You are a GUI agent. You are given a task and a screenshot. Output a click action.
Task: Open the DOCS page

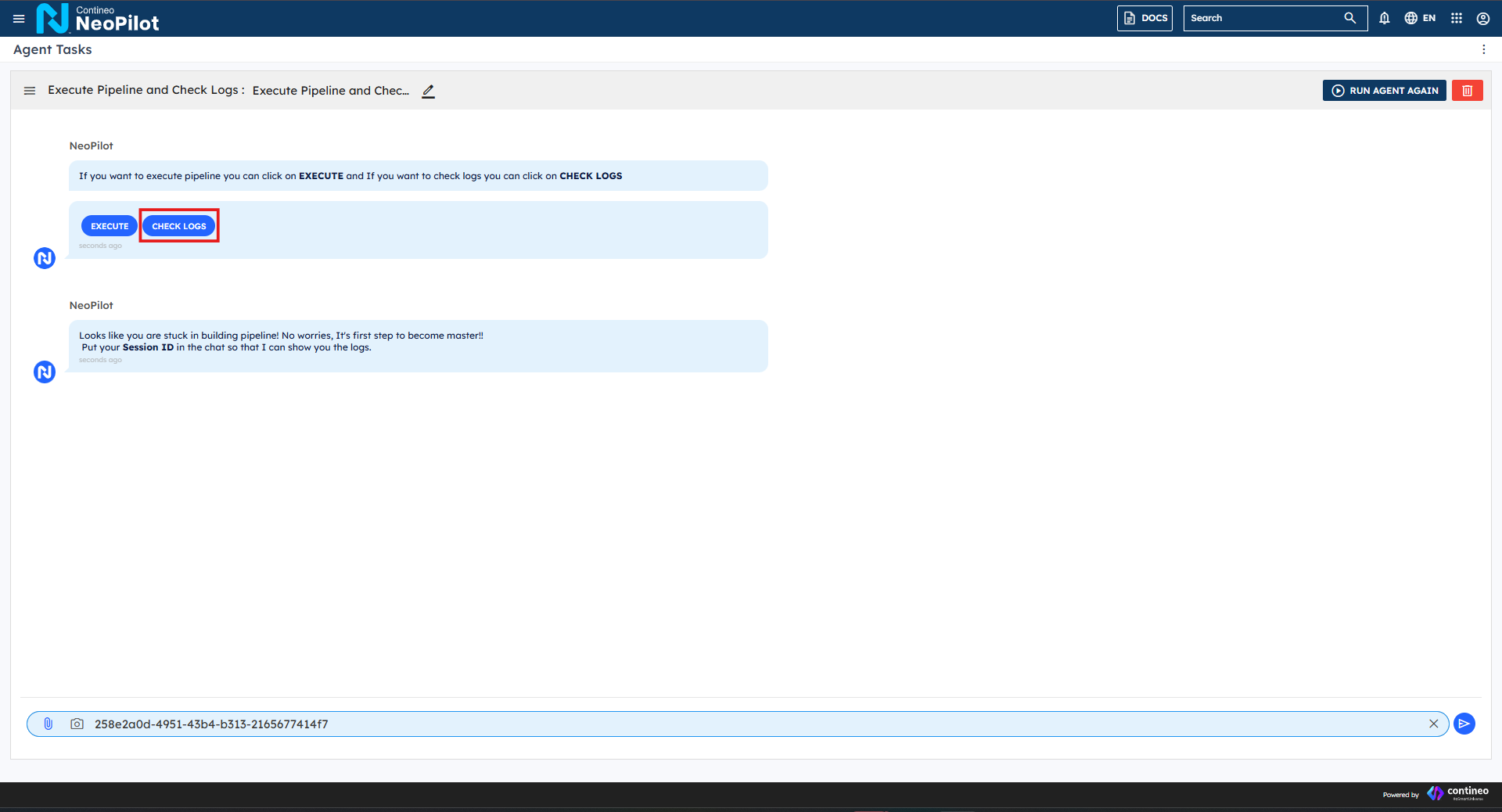pyautogui.click(x=1144, y=18)
